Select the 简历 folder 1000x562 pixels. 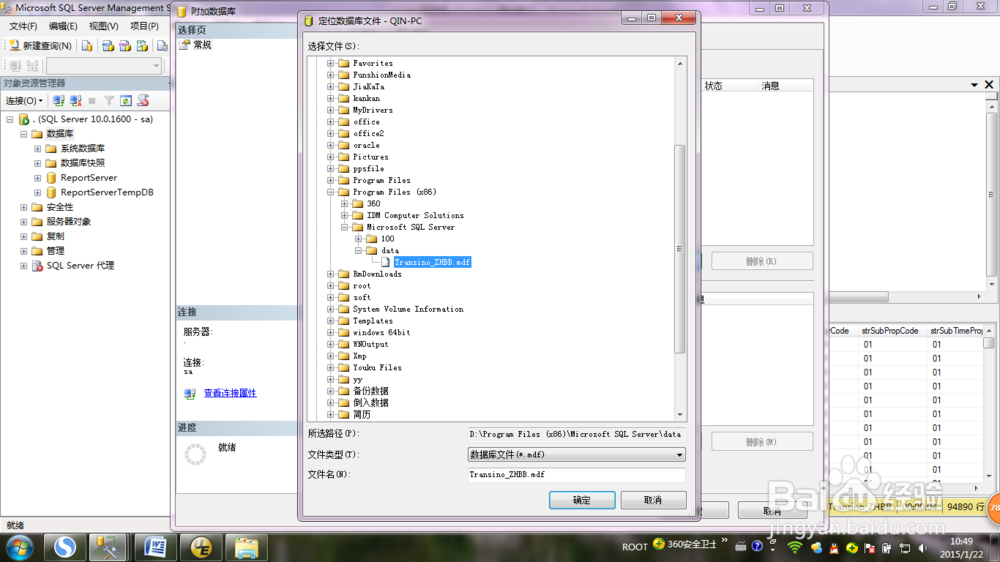pyautogui.click(x=362, y=415)
